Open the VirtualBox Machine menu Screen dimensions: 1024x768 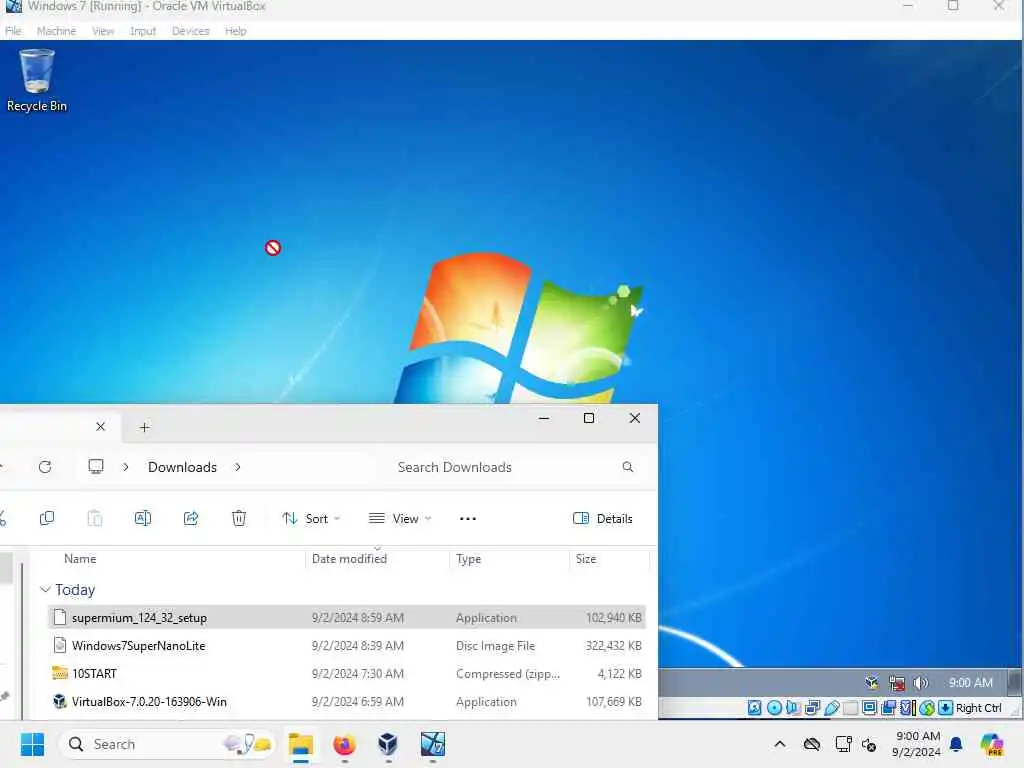tap(56, 31)
